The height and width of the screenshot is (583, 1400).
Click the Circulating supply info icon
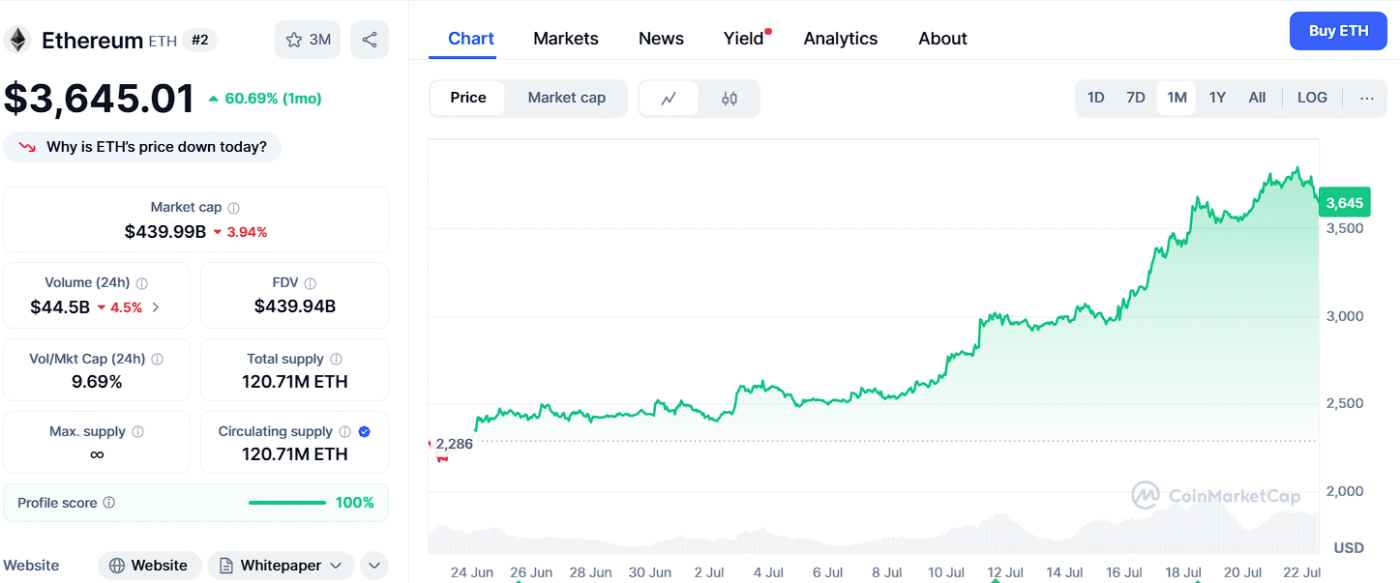click(344, 432)
